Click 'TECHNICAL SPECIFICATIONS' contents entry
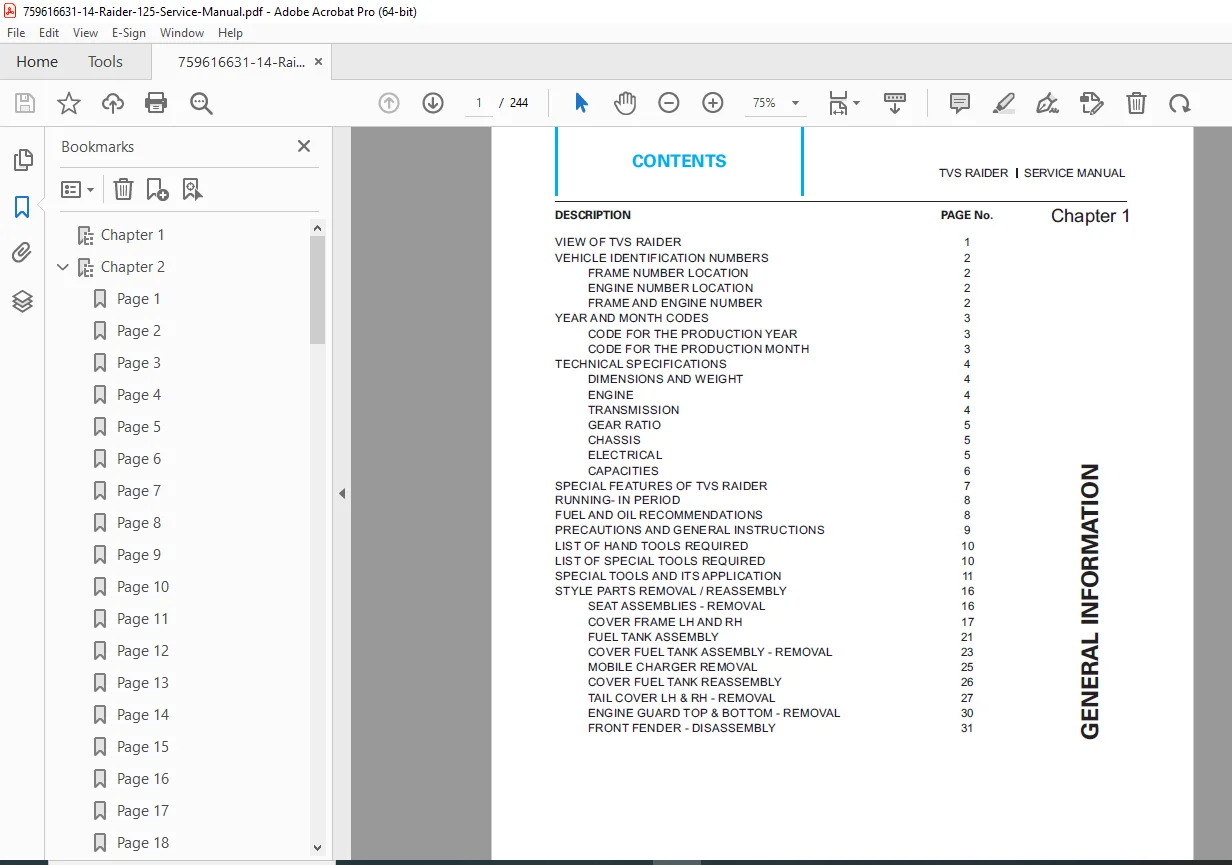The height and width of the screenshot is (865, 1232). 641,364
